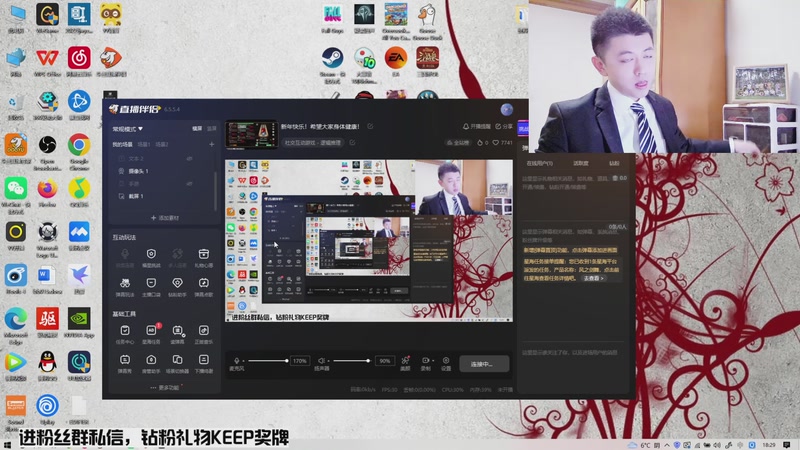Select the 摄像头 1 source row
Screen dimensions: 800x450
click(x=163, y=171)
